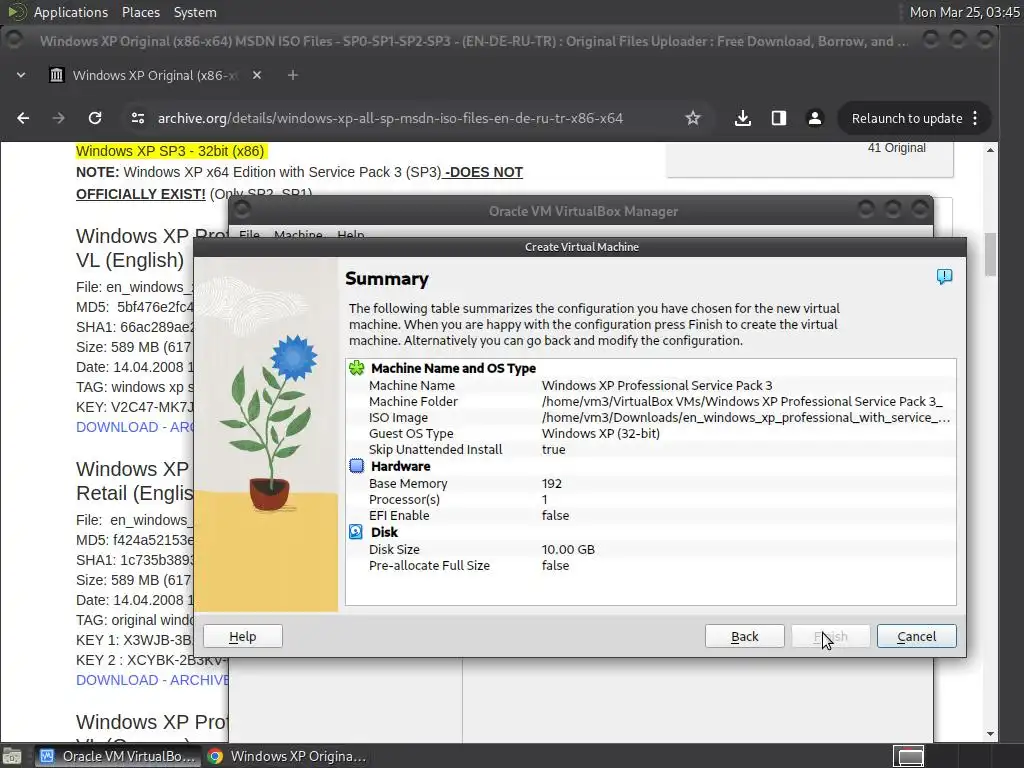Image resolution: width=1024 pixels, height=768 pixels.
Task: Open the Chrome profile icon
Action: (815, 118)
